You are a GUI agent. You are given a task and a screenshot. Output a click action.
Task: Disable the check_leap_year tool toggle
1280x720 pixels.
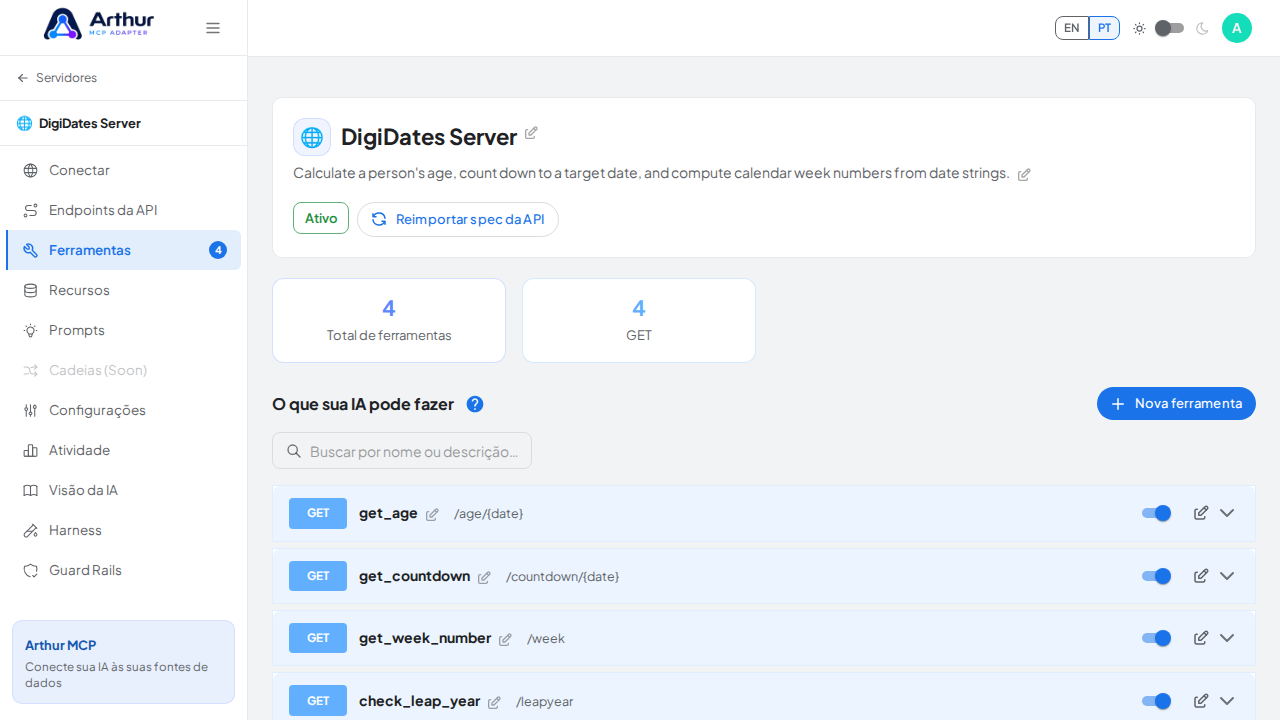1156,701
